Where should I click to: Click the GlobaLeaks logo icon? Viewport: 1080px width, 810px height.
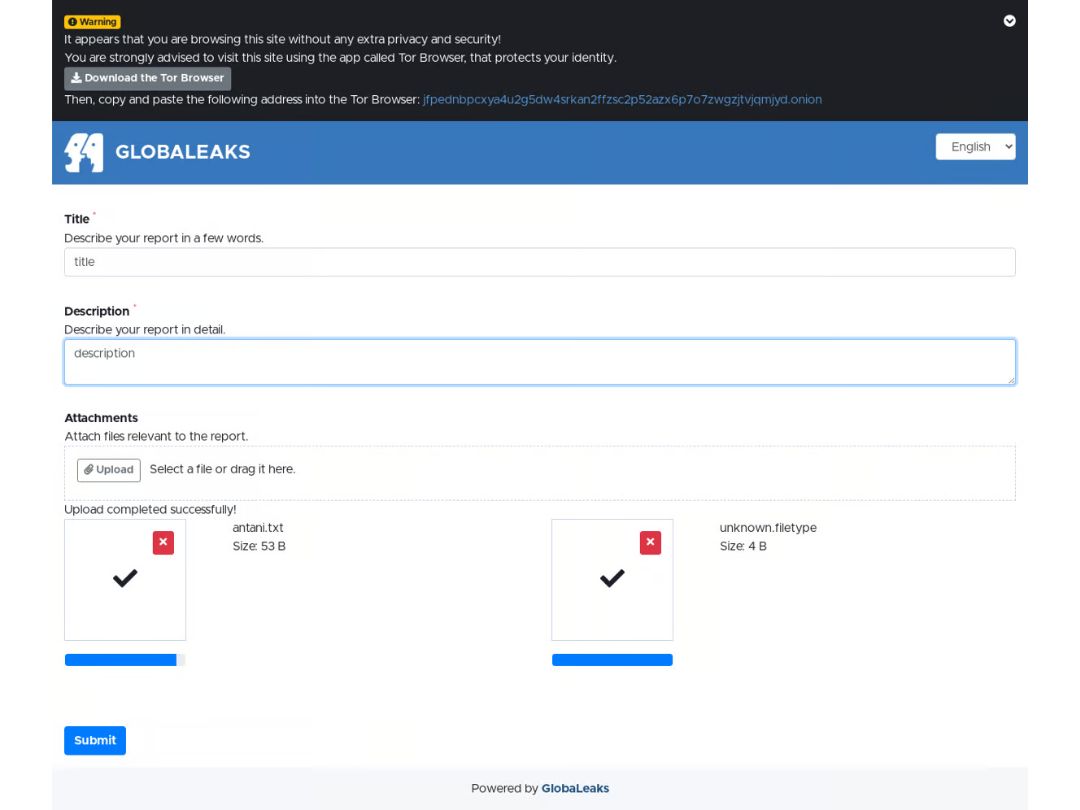pyautogui.click(x=84, y=152)
